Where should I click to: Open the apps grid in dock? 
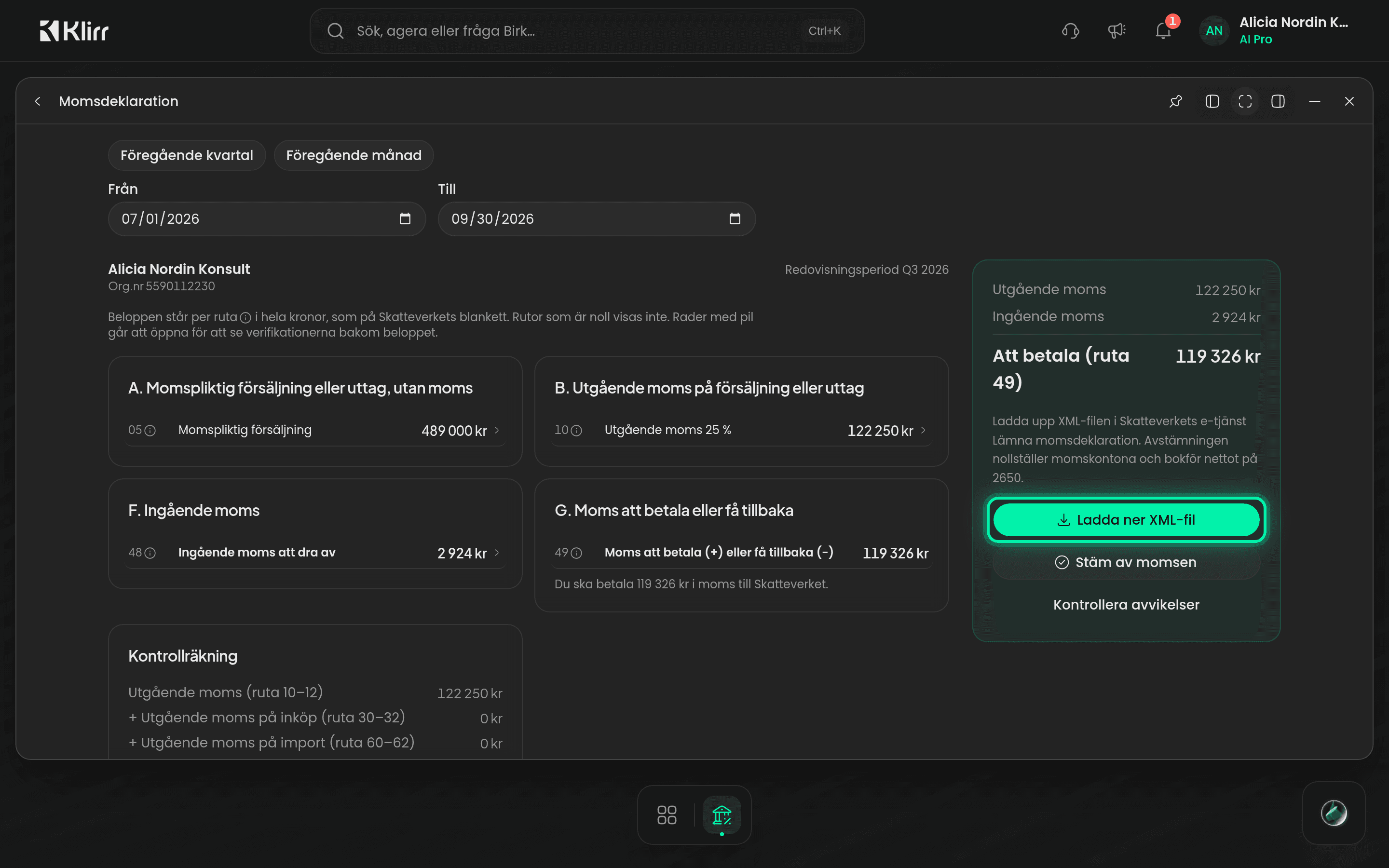tap(667, 814)
